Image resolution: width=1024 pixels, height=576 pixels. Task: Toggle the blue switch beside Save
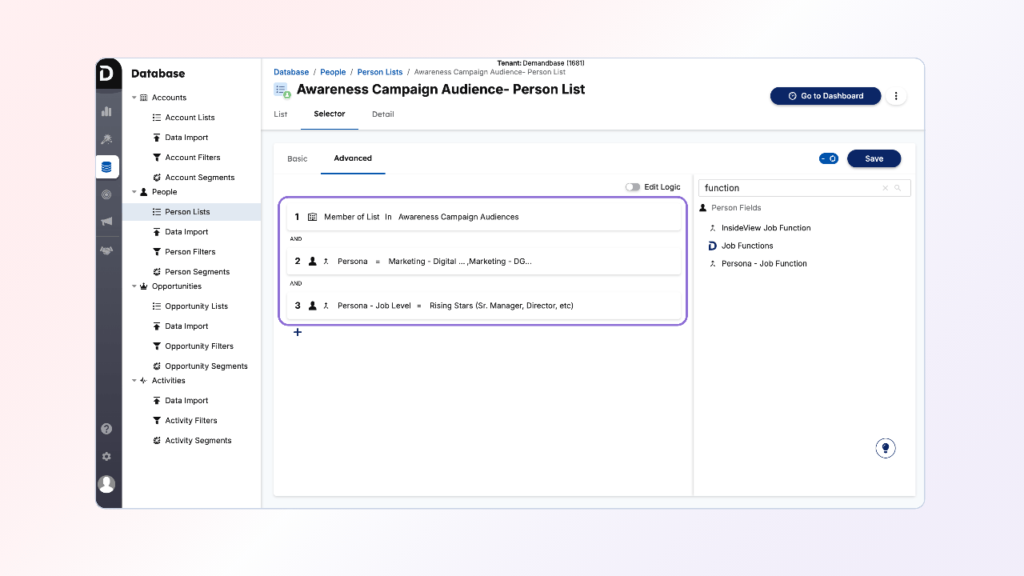829,158
